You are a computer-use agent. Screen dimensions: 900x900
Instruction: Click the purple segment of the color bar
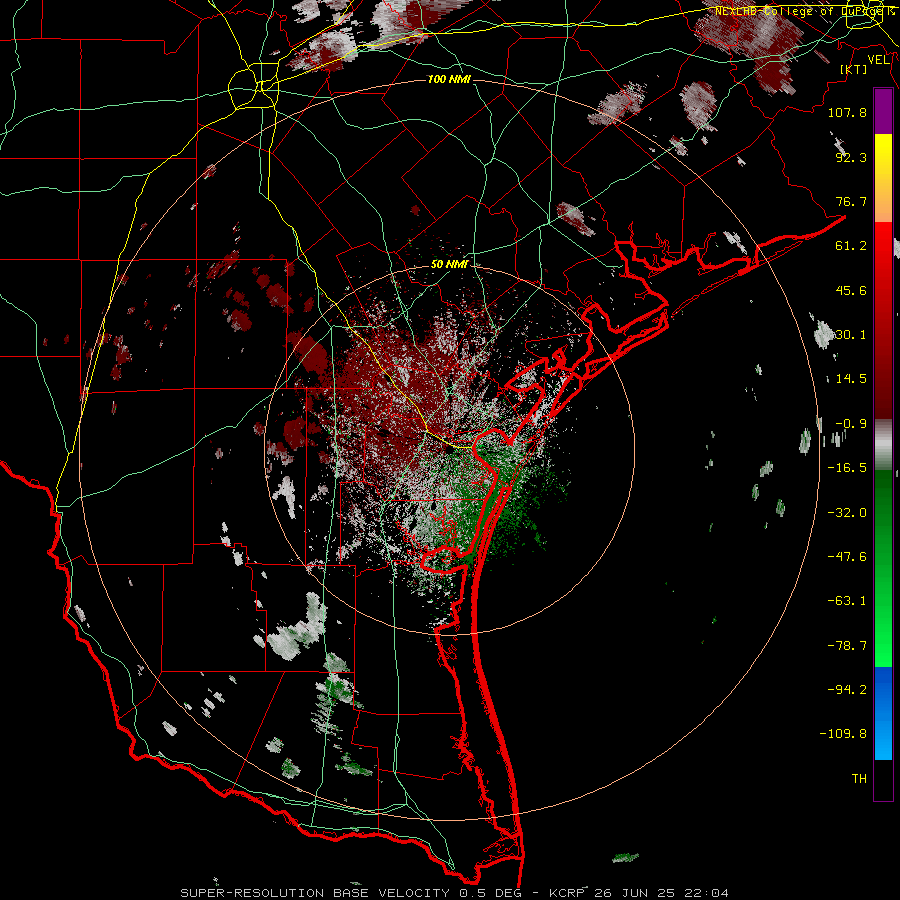(883, 112)
